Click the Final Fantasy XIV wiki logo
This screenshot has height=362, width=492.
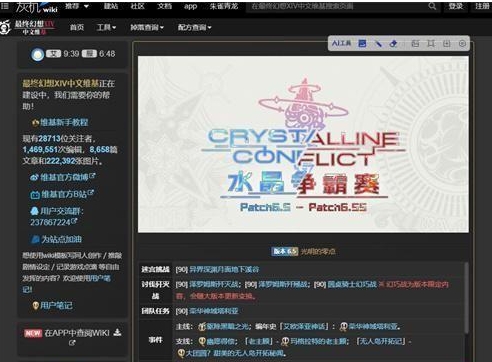(28, 27)
